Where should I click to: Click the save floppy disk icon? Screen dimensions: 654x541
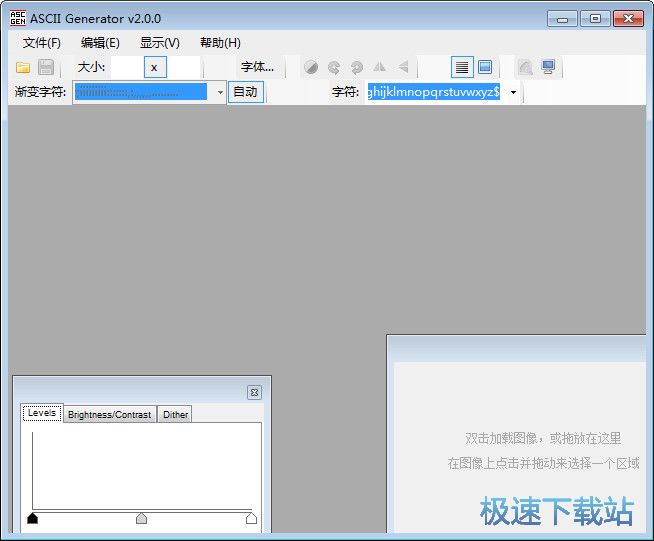46,68
